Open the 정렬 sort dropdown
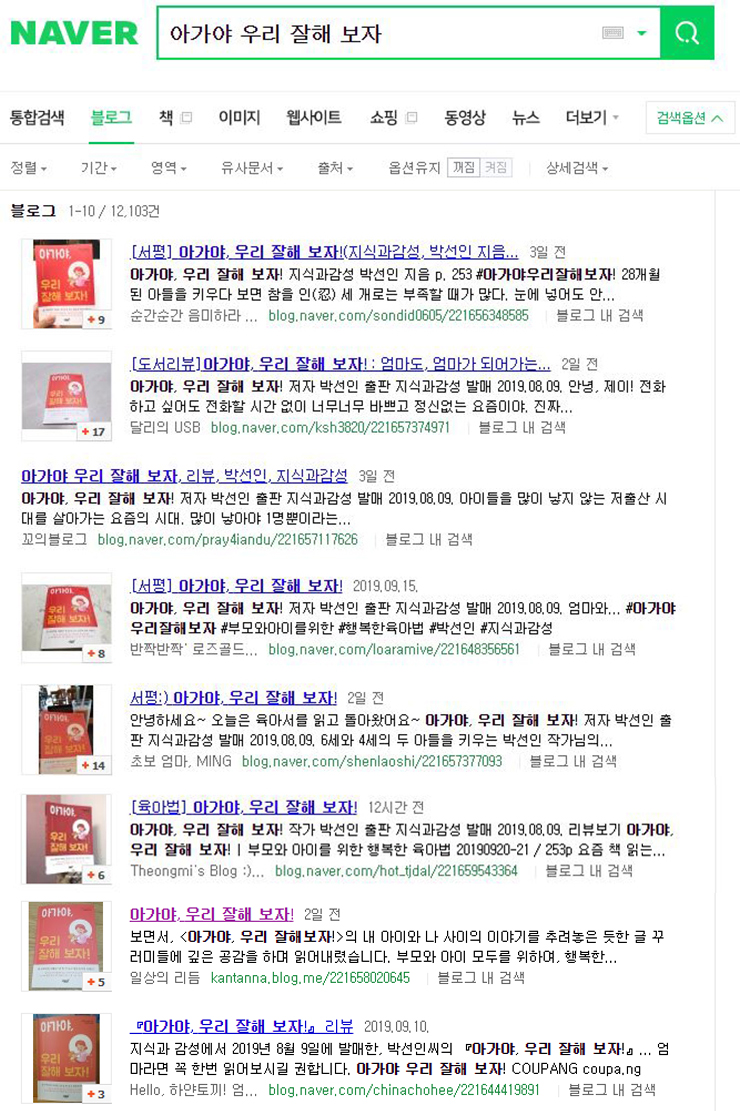This screenshot has height=1111, width=740. [x=28, y=168]
